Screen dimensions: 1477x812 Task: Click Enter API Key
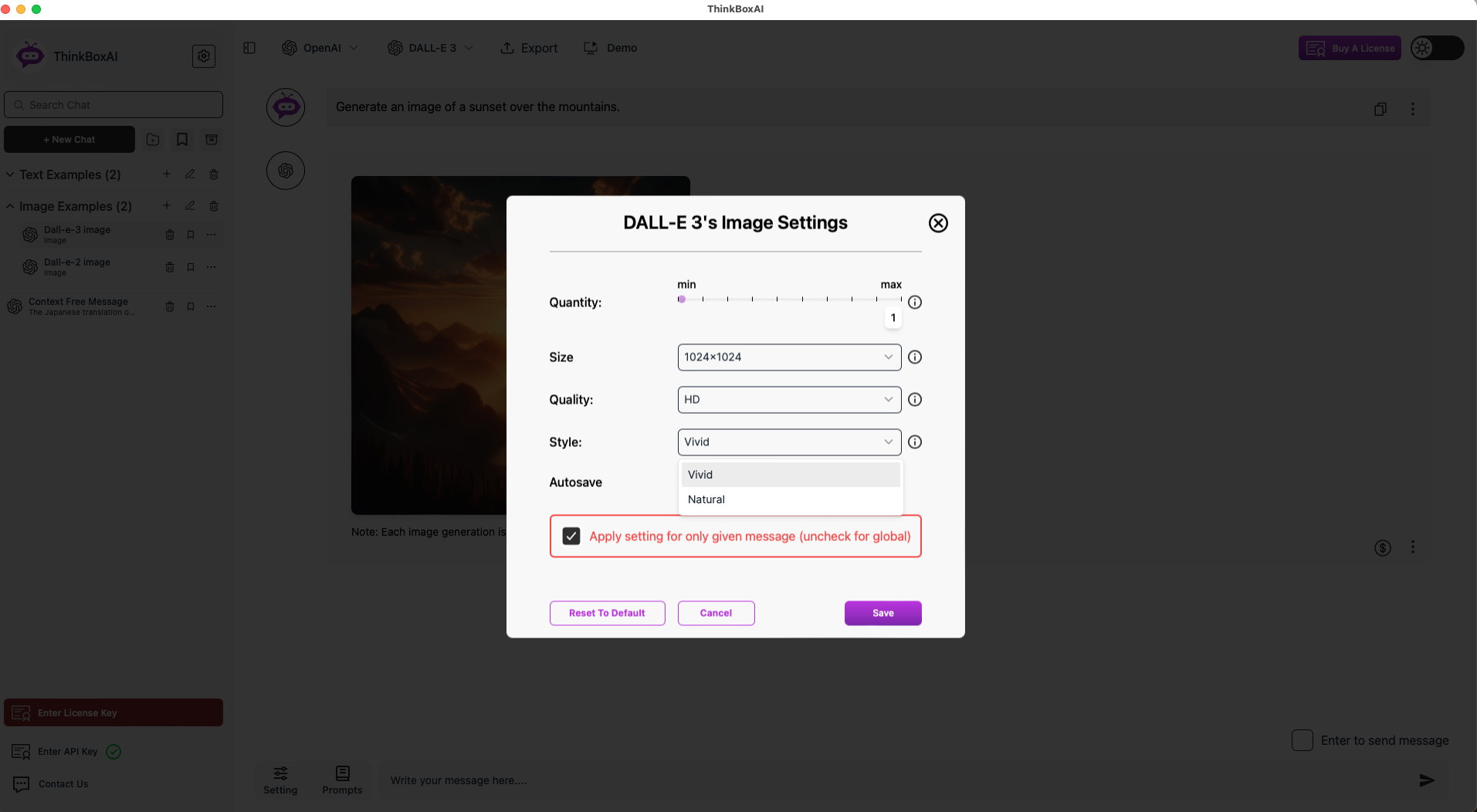pos(67,752)
